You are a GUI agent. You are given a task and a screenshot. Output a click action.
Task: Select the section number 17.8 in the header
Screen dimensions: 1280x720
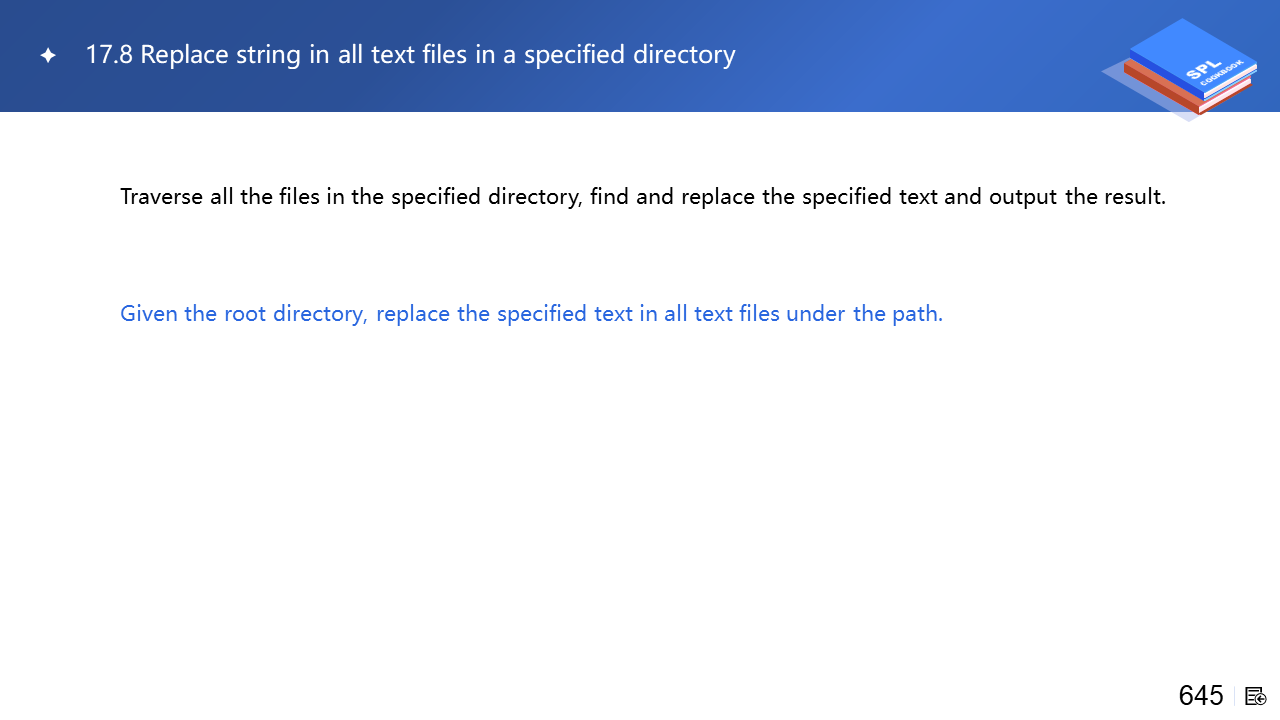click(109, 55)
